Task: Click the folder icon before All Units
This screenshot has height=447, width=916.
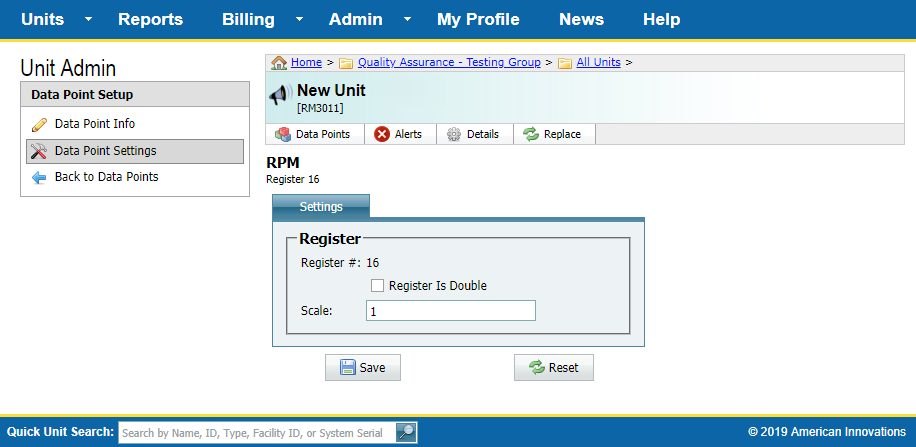Action: (x=565, y=63)
